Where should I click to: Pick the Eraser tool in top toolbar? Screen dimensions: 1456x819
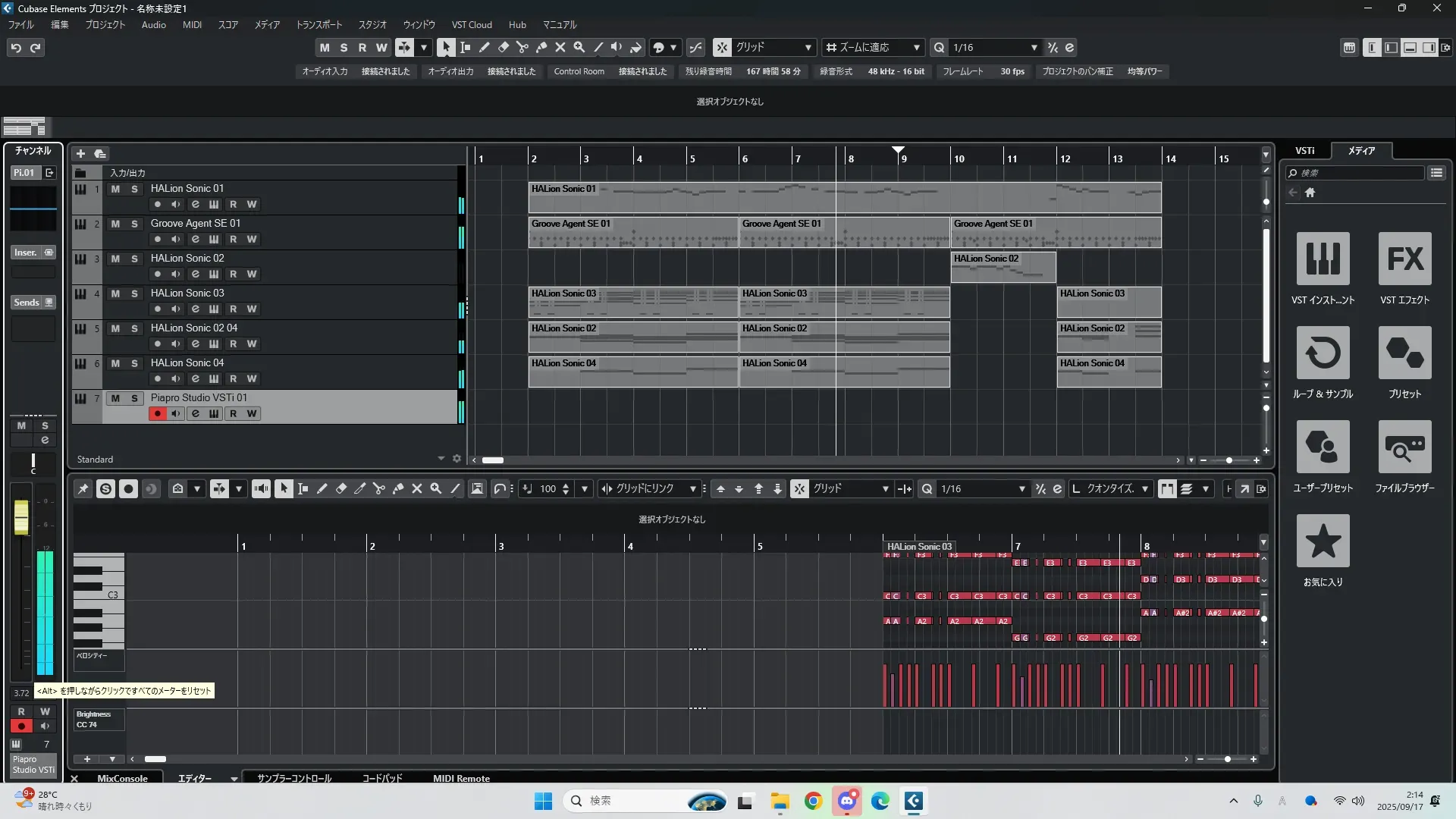[x=504, y=47]
